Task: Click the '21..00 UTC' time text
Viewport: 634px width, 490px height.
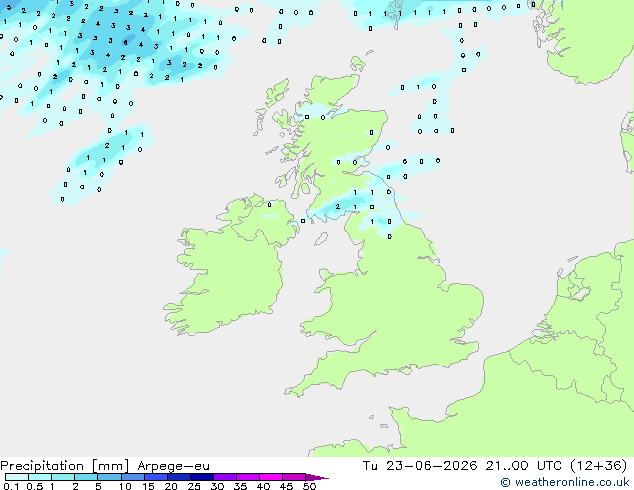Action: tap(524, 466)
